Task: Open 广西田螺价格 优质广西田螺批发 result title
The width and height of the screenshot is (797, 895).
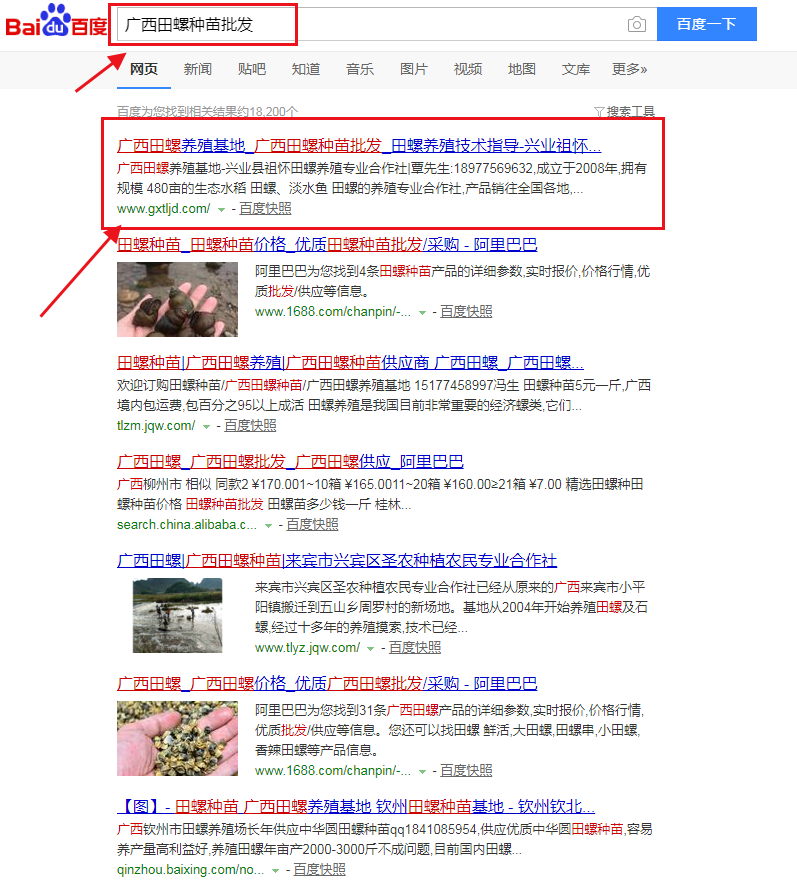Action: click(327, 683)
